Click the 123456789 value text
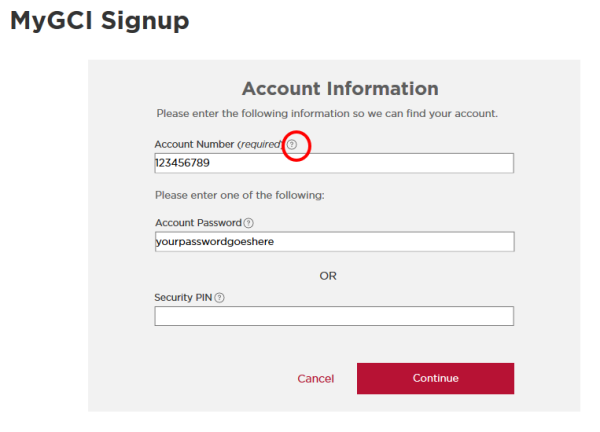Image resolution: width=600 pixels, height=432 pixels. point(182,163)
